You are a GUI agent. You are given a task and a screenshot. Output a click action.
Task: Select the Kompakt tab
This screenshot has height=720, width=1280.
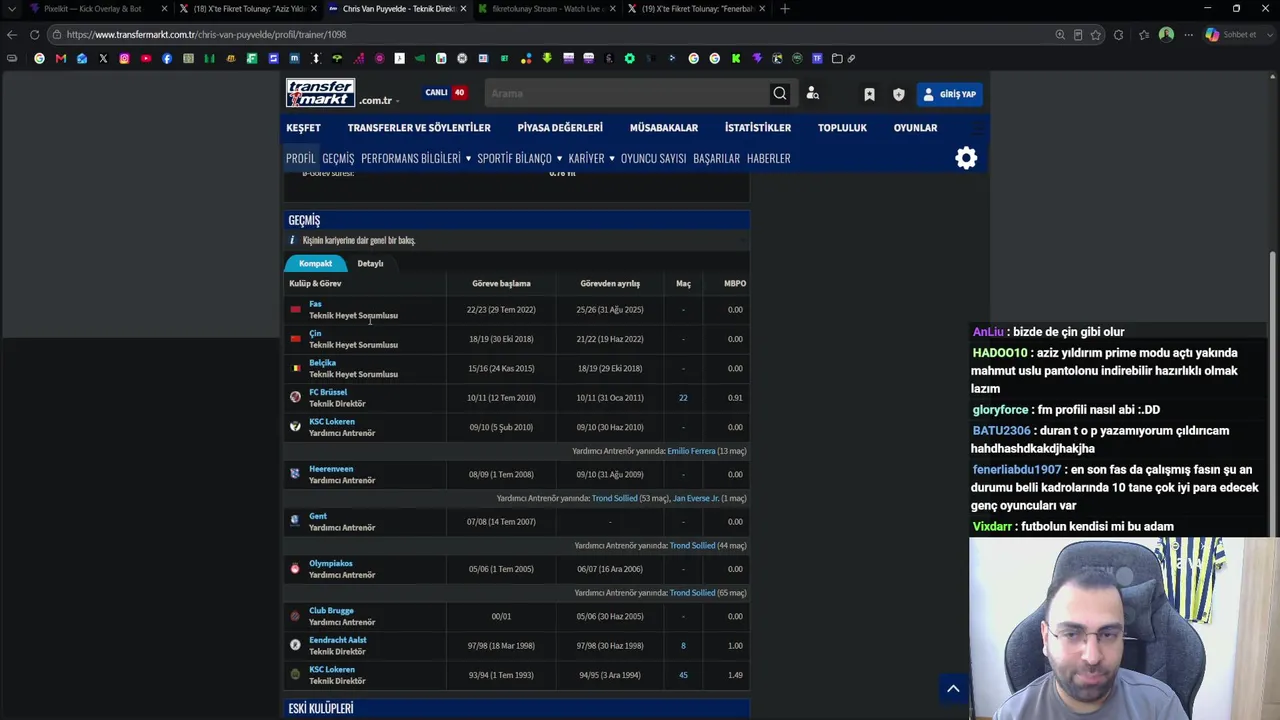click(x=315, y=264)
